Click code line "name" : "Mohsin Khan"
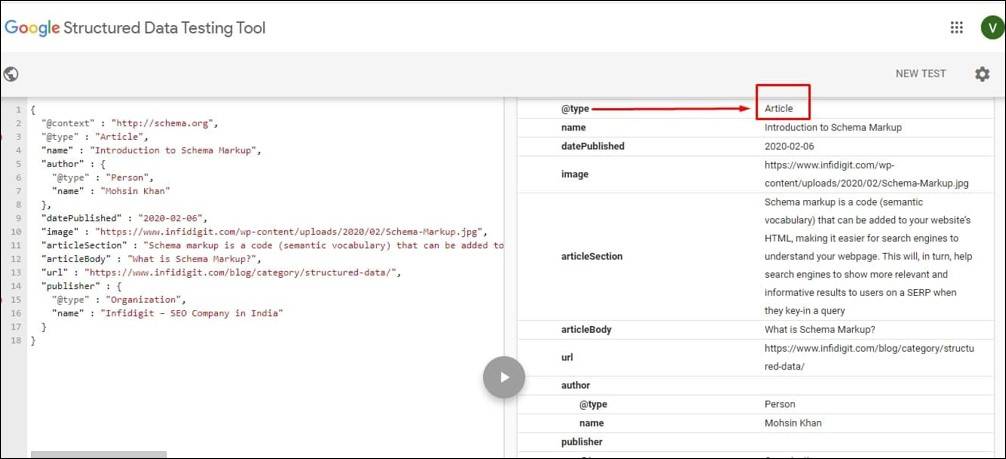Viewport: 1006px width, 459px height. coord(110,191)
